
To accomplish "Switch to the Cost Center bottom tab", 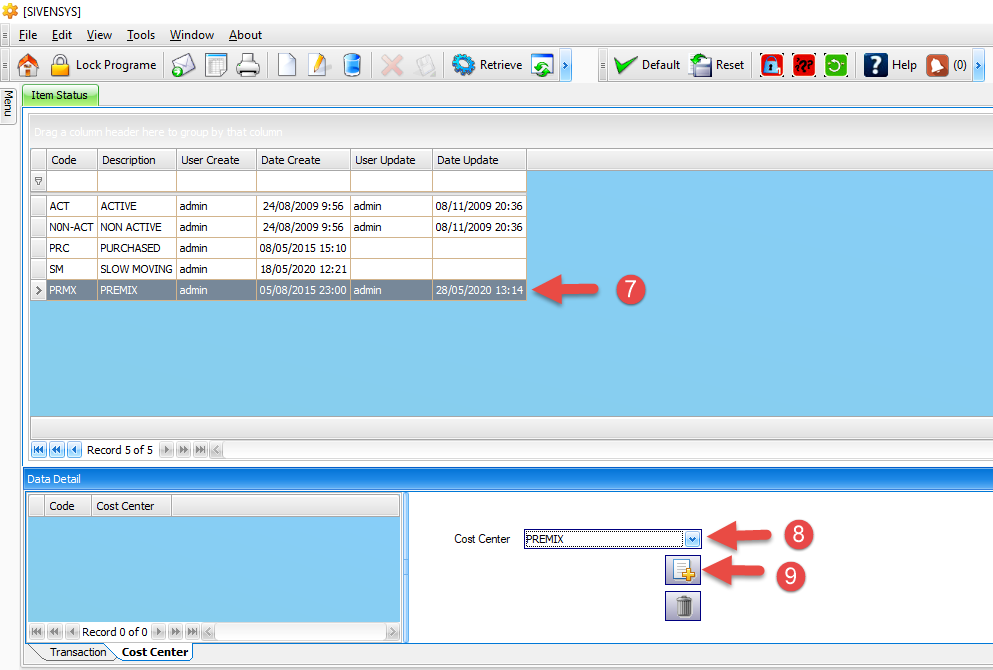I will pos(155,652).
